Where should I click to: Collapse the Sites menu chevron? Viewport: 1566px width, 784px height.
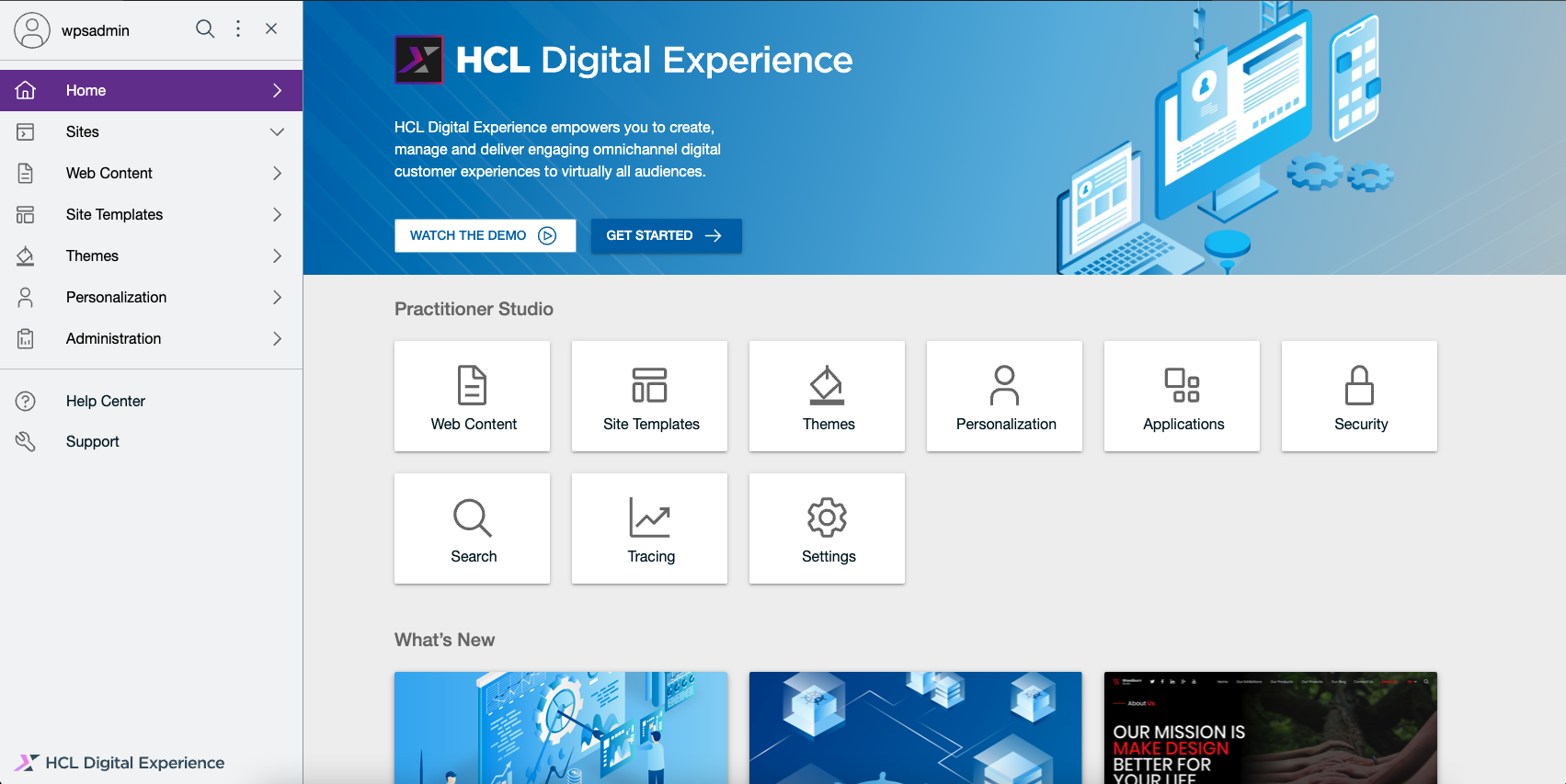point(277,131)
